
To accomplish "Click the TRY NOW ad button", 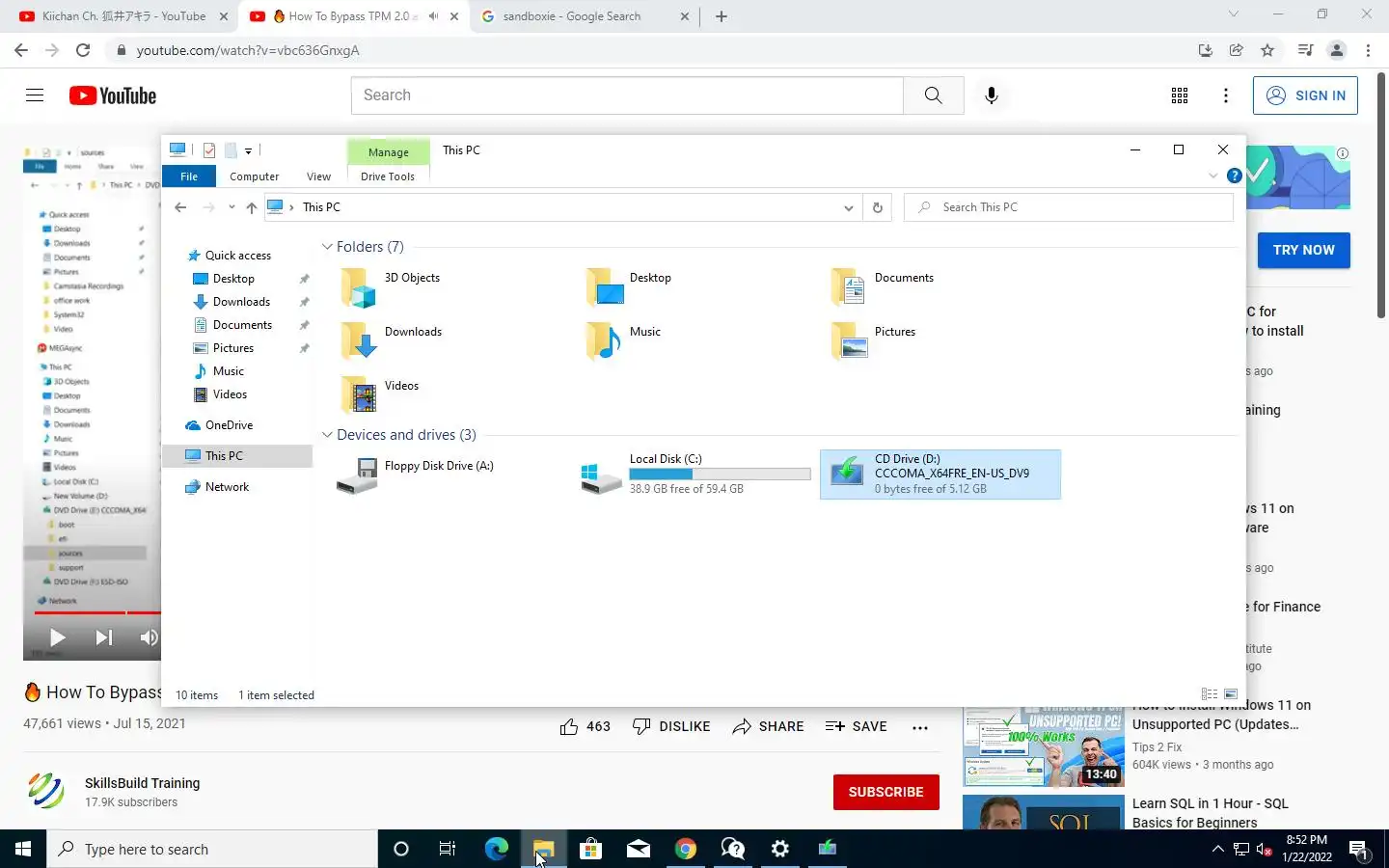I will tap(1304, 250).
